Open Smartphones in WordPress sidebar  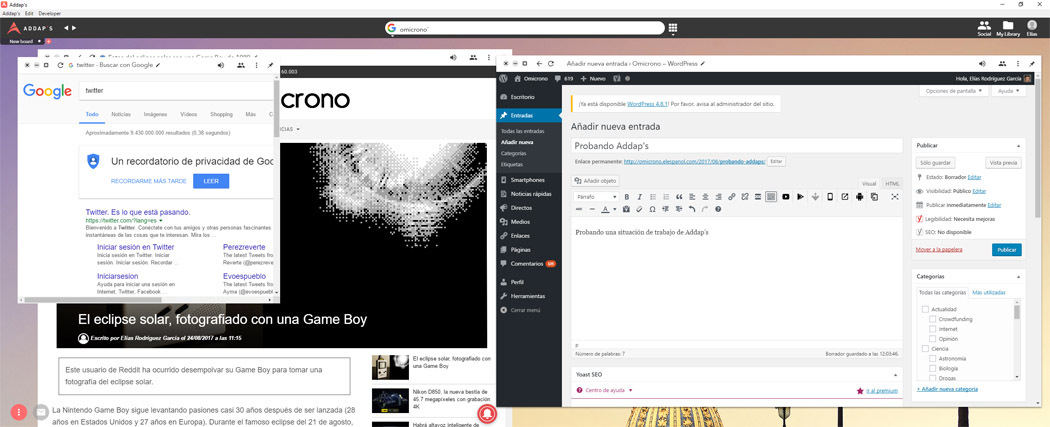click(528, 180)
